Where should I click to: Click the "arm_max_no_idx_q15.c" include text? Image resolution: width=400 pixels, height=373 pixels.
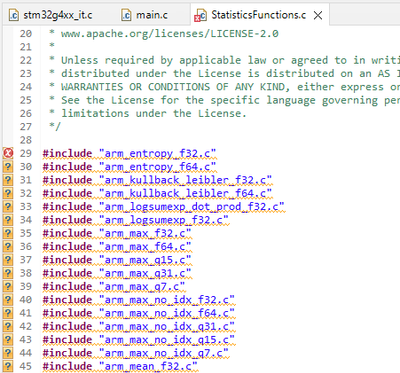pyautogui.click(x=167, y=340)
